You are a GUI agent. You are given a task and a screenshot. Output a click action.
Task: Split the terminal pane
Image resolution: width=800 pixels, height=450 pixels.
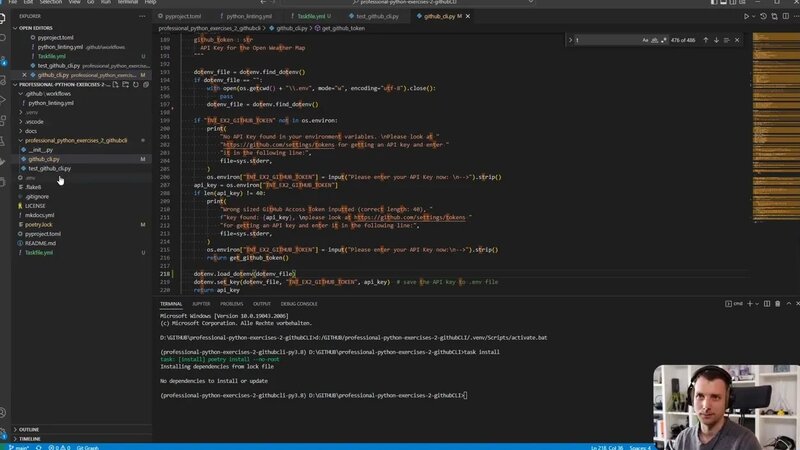click(x=767, y=304)
